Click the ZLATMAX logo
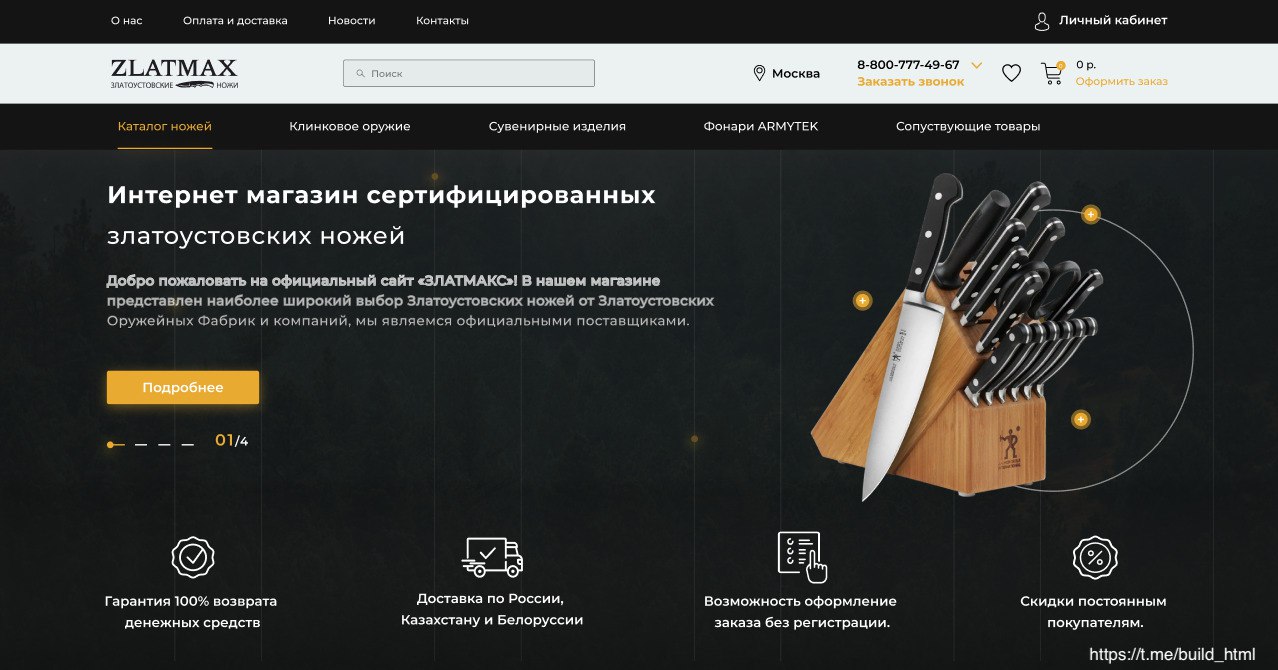 [x=174, y=73]
